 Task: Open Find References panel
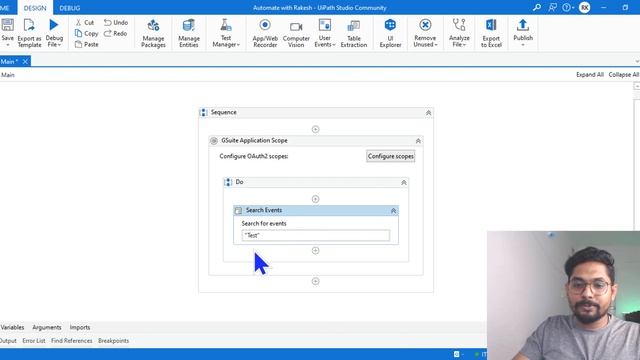[72, 340]
